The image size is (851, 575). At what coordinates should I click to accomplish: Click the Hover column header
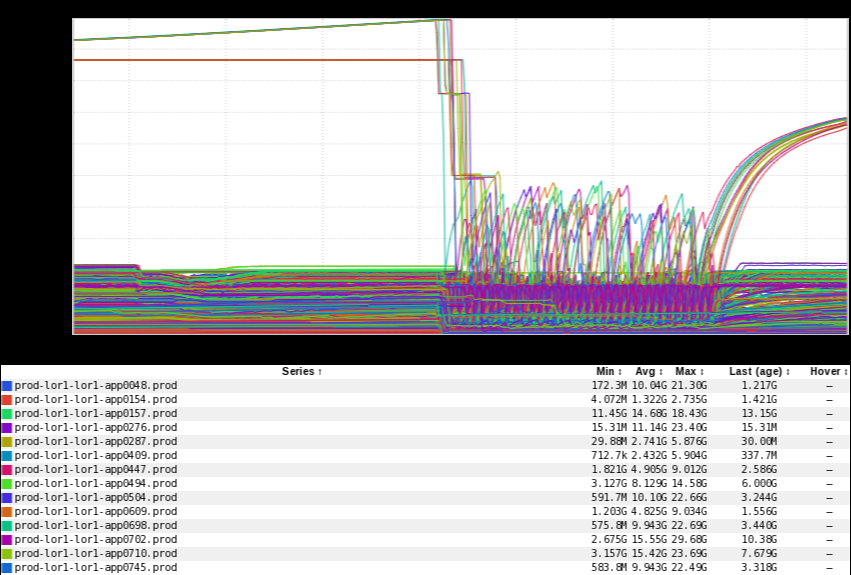tap(828, 372)
